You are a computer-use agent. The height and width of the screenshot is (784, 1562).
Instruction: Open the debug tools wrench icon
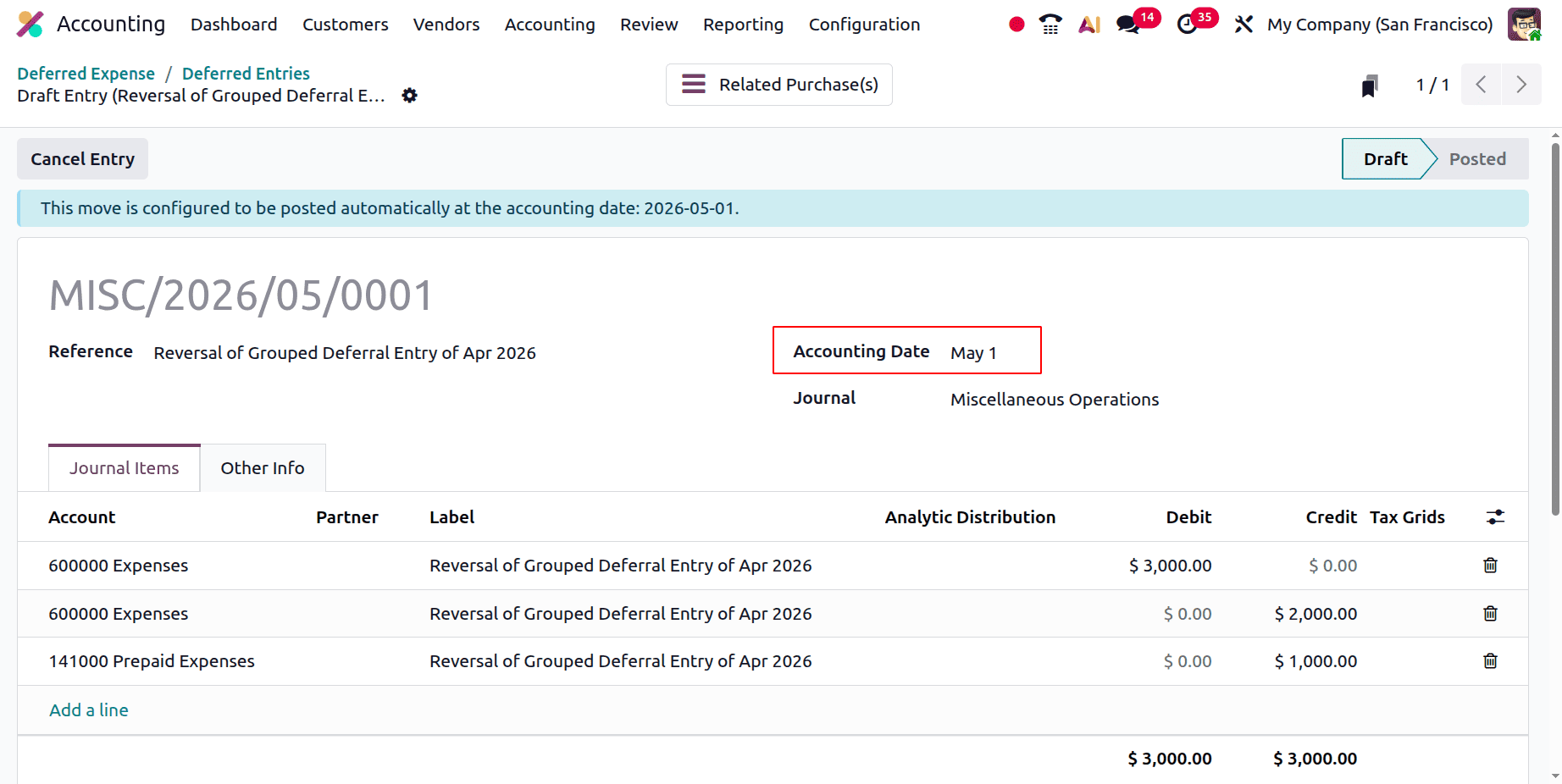click(1244, 25)
